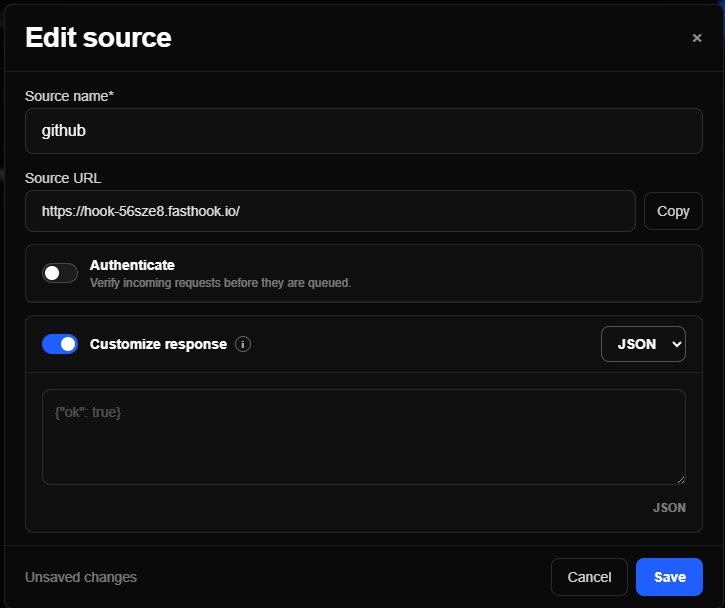The image size is (725, 608).
Task: Click the Source name* label
Action: [x=69, y=96]
